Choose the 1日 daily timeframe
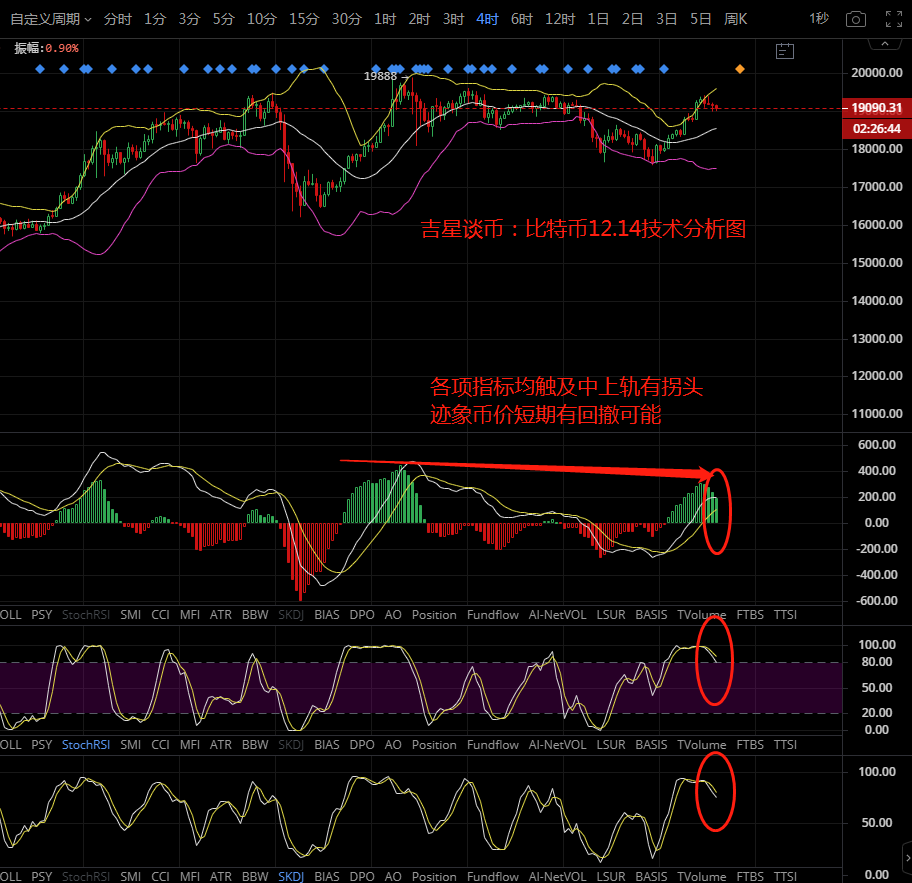Screen dimensions: 912x883 [x=598, y=19]
